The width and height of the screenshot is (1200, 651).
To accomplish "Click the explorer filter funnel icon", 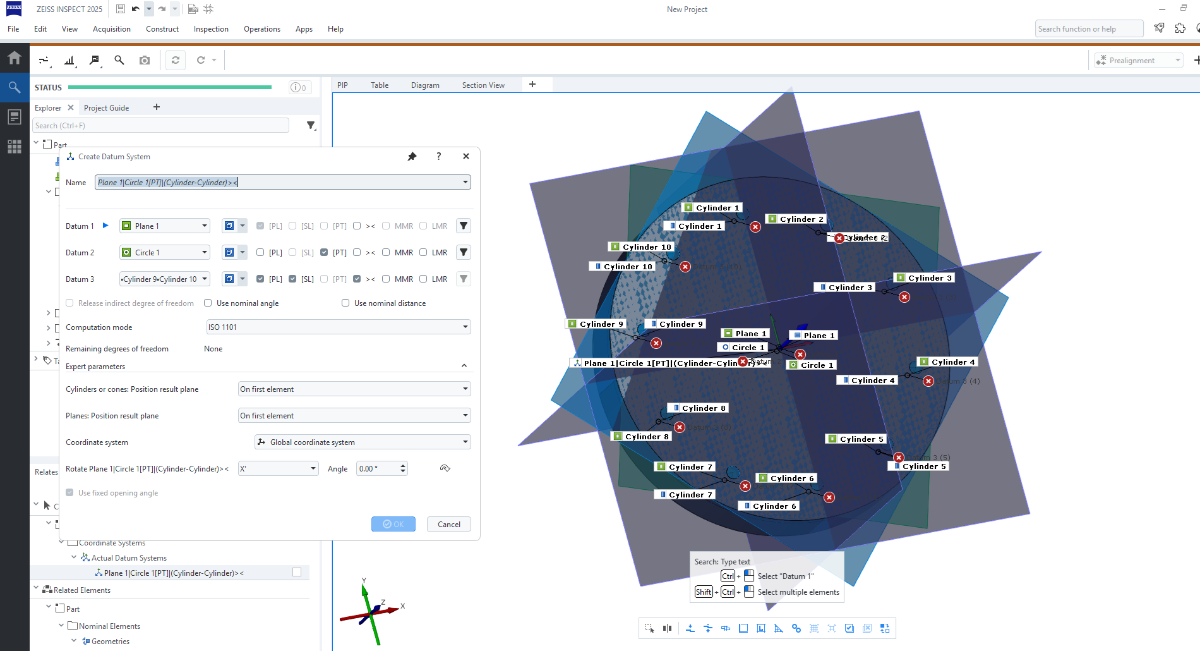I will pyautogui.click(x=311, y=126).
